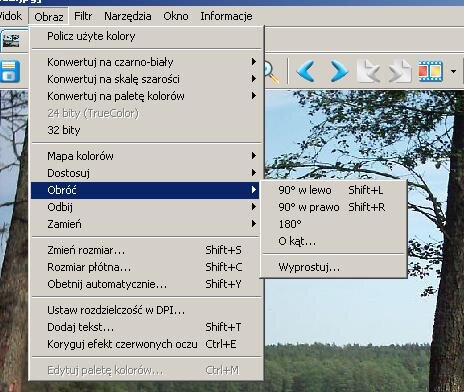
Task: Click the grayed previous page icon
Action: click(369, 71)
